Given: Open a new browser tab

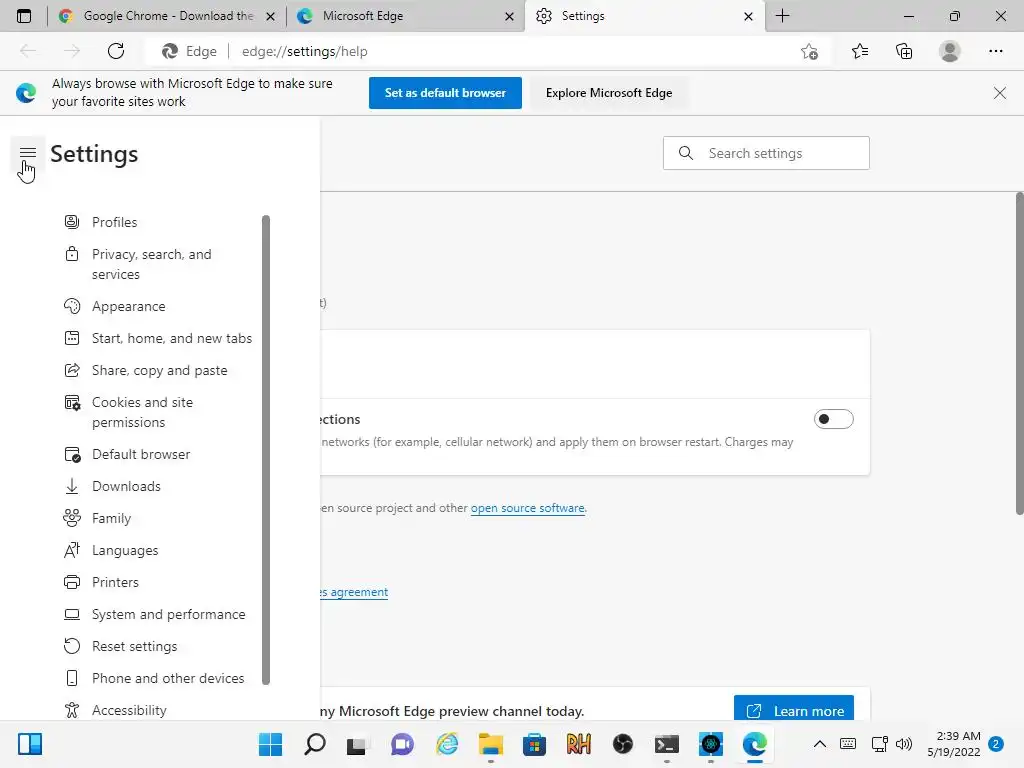Looking at the screenshot, I should (x=782, y=16).
